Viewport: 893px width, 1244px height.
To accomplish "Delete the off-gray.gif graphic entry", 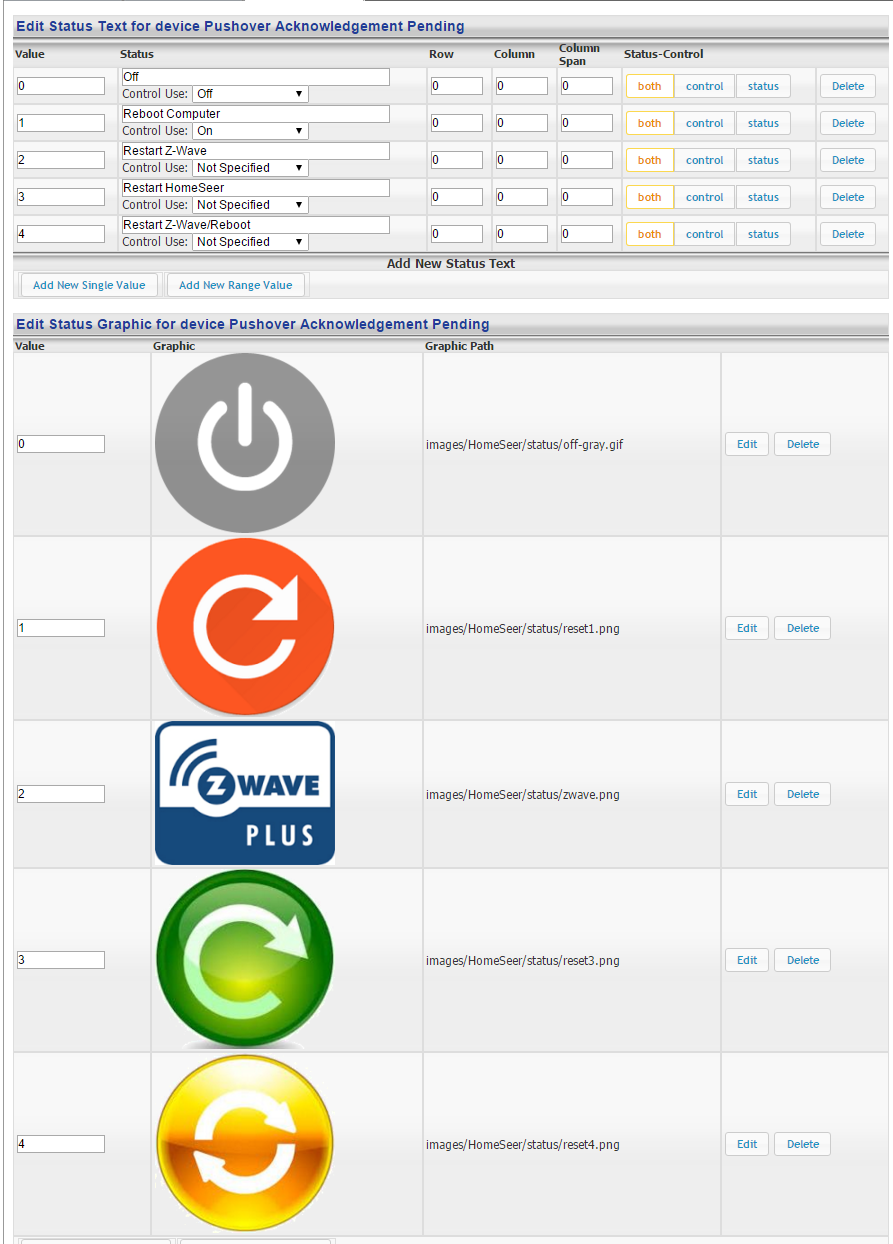I will pyautogui.click(x=803, y=444).
